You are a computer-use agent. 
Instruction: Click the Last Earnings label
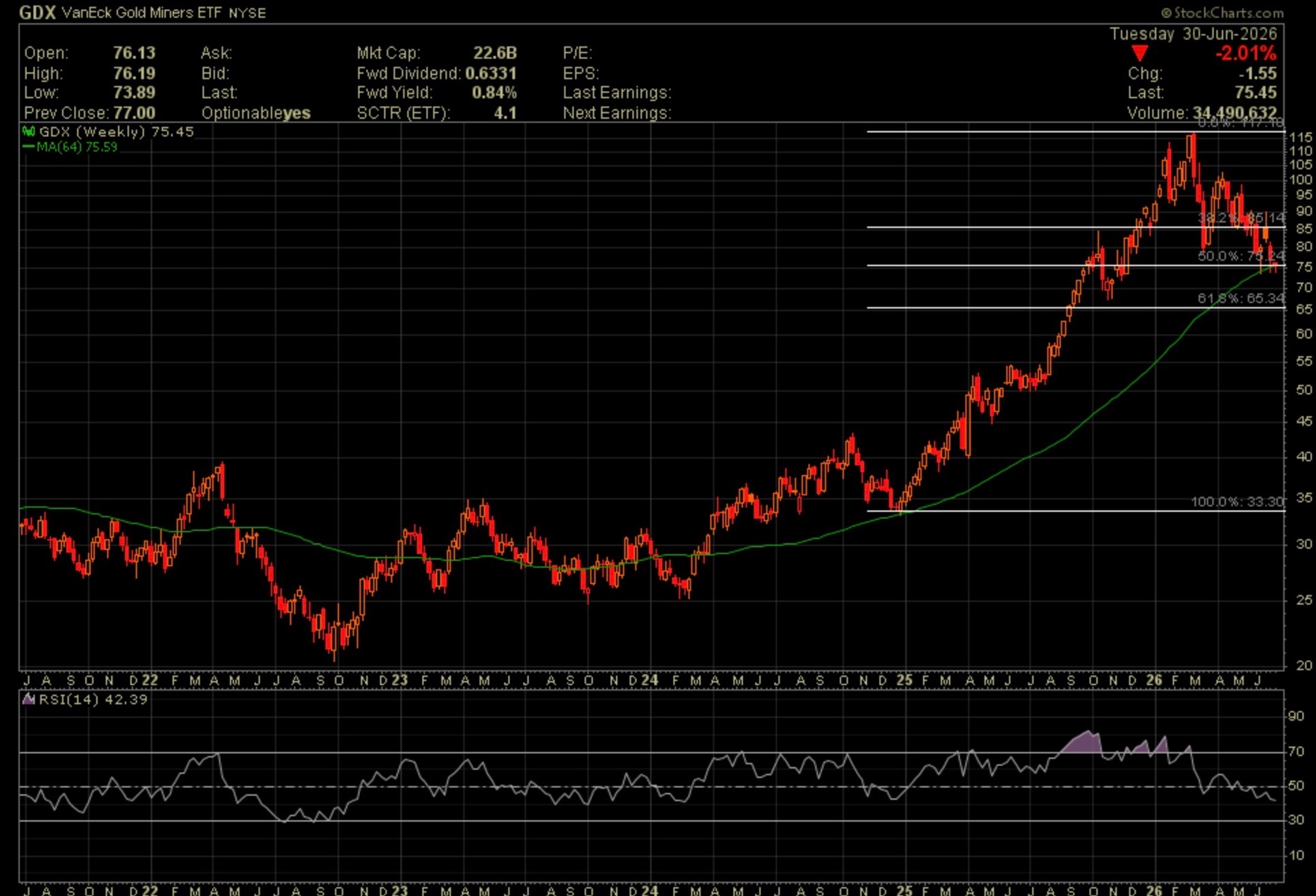[x=617, y=93]
